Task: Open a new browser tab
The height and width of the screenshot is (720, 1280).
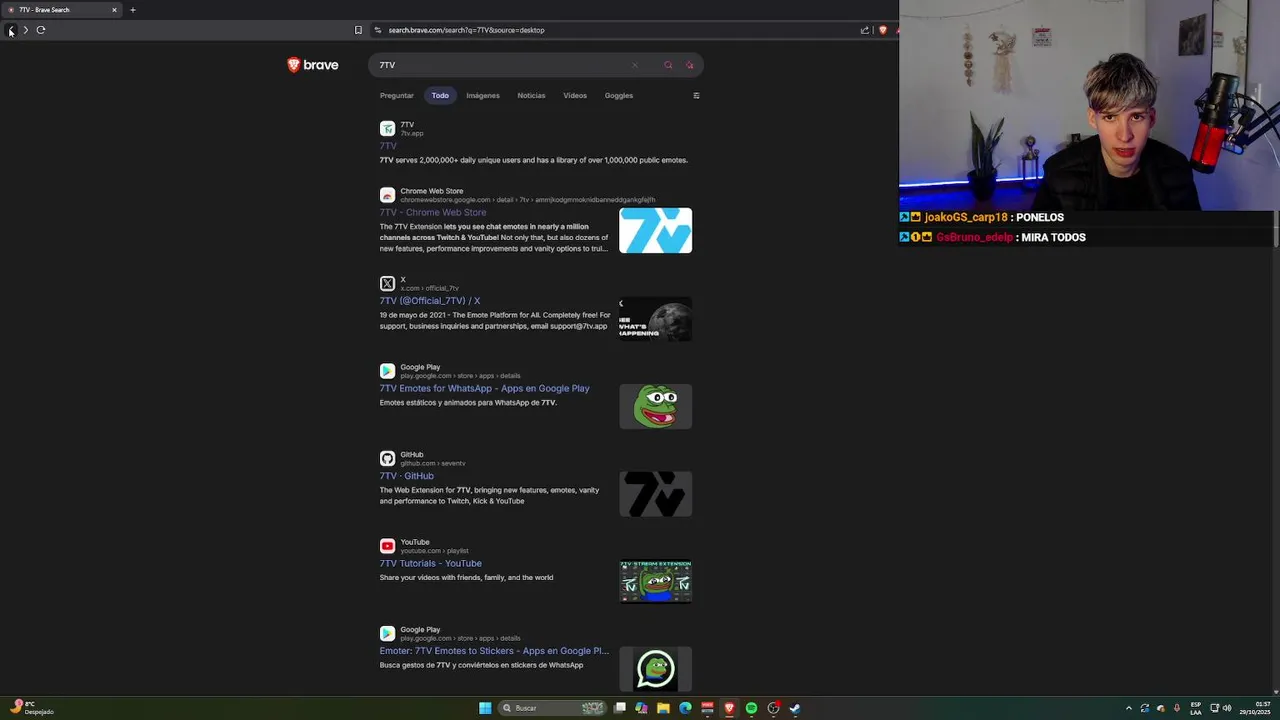Action: (132, 10)
